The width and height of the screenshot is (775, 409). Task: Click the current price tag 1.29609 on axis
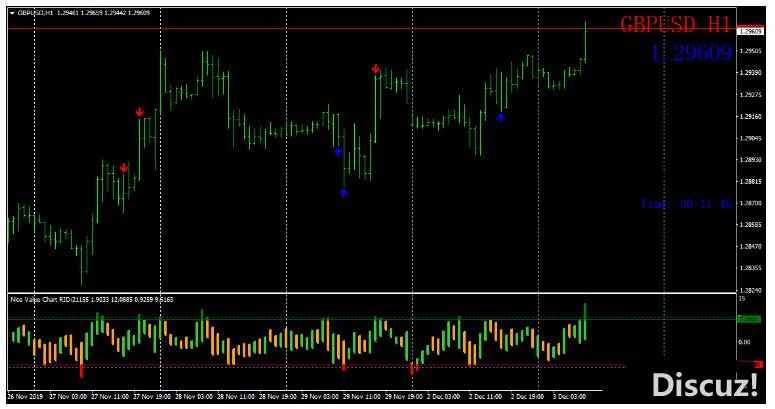click(750, 31)
